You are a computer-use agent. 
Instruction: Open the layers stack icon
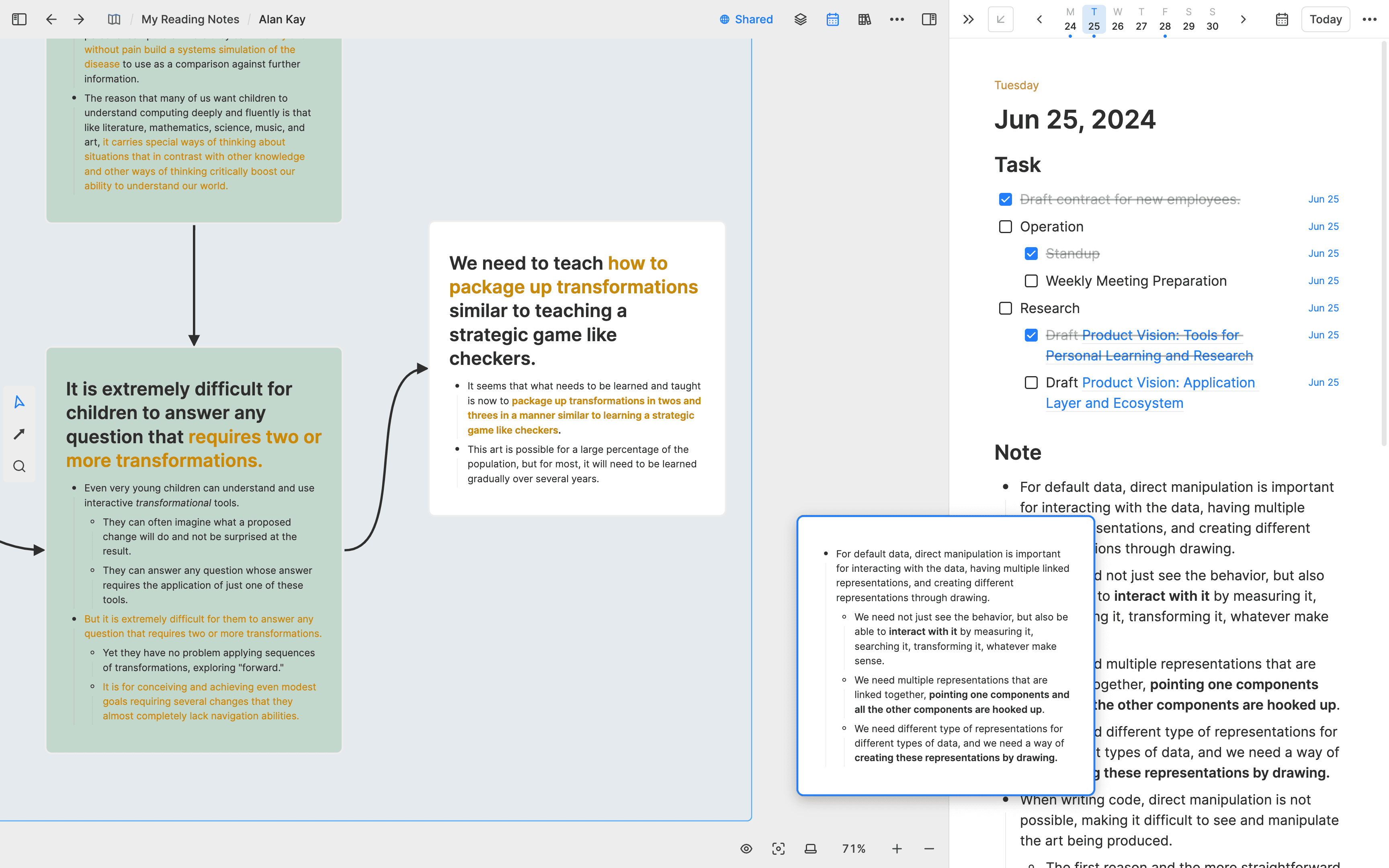[x=801, y=19]
